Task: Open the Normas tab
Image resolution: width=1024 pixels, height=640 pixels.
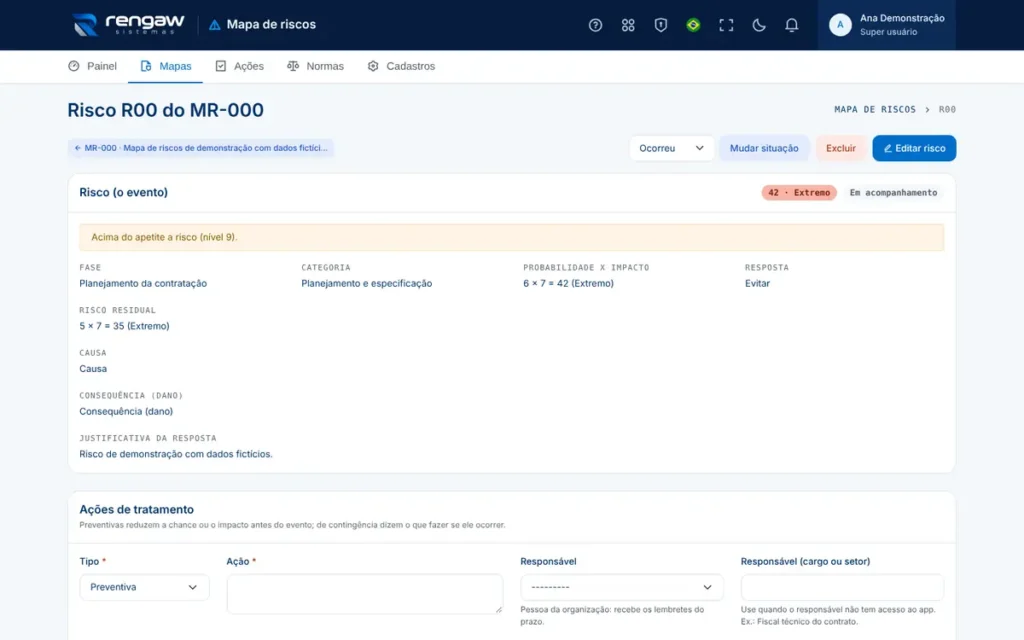Action: pyautogui.click(x=315, y=66)
